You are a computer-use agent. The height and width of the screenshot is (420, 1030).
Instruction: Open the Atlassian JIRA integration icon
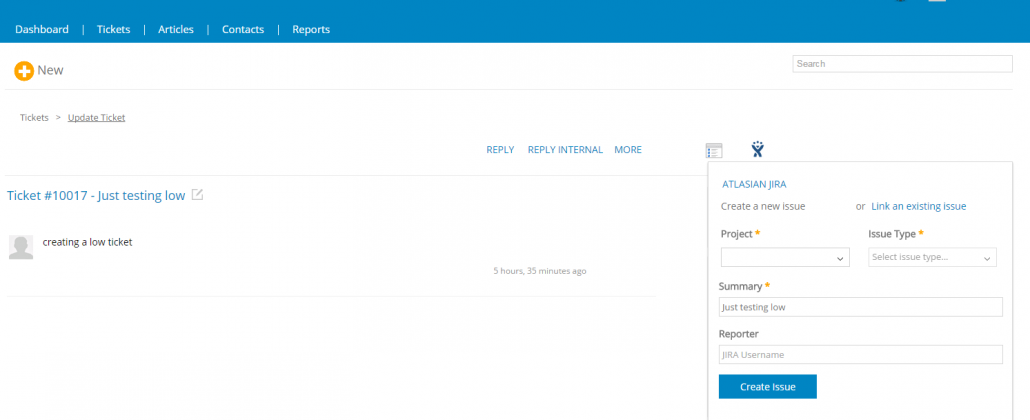pyautogui.click(x=758, y=149)
